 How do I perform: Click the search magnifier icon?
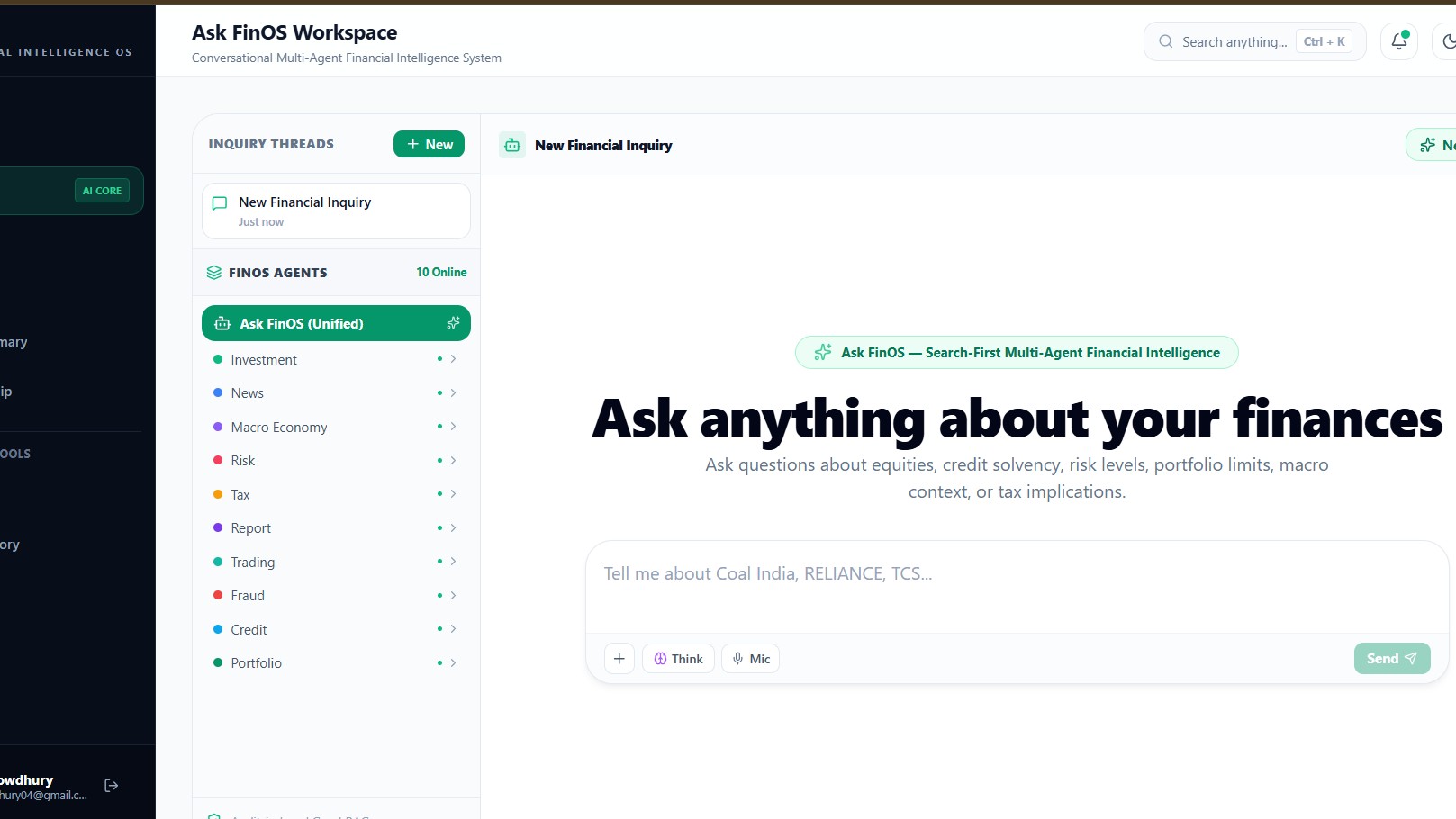pyautogui.click(x=1165, y=41)
